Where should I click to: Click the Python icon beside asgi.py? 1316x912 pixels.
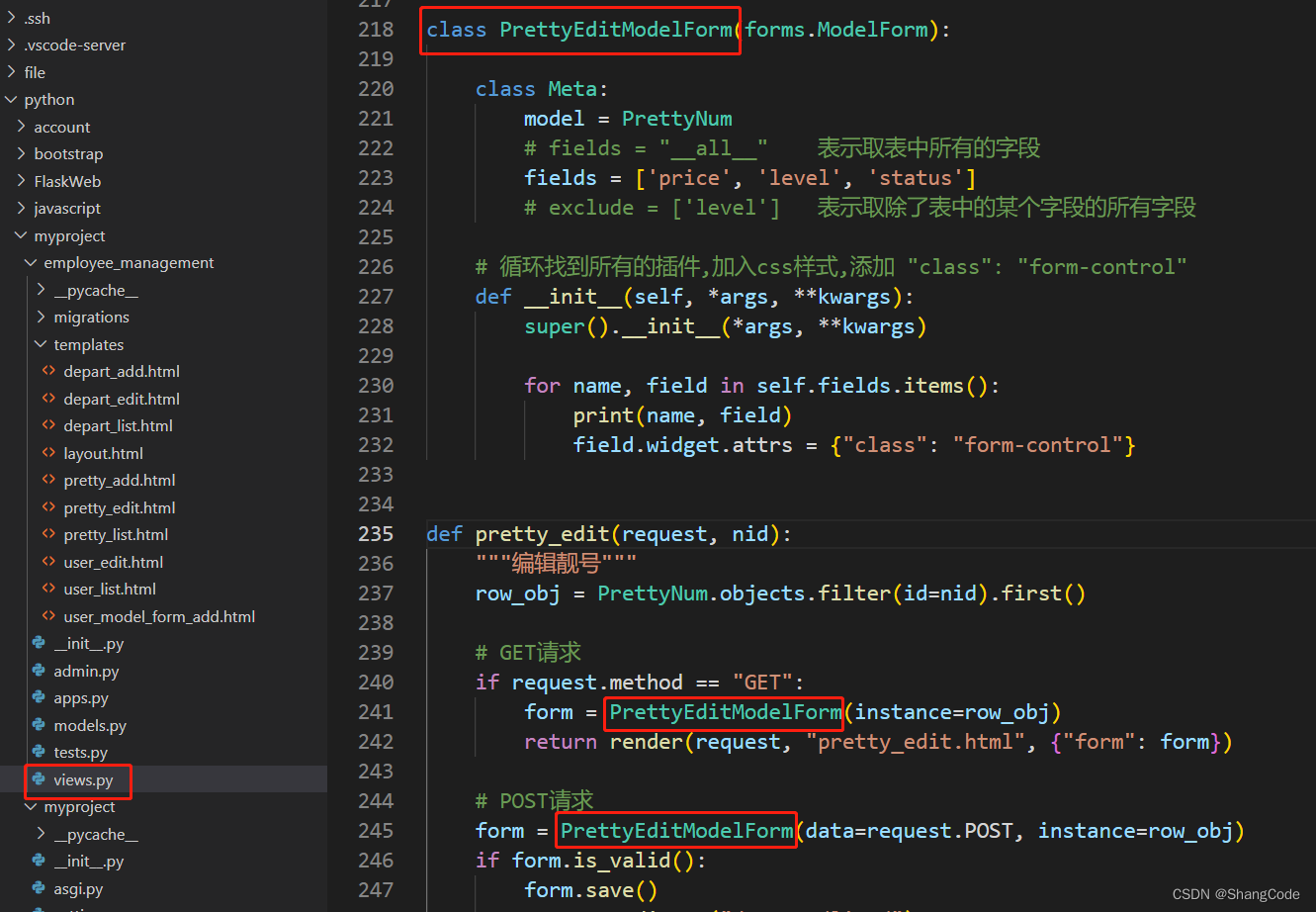[x=39, y=888]
